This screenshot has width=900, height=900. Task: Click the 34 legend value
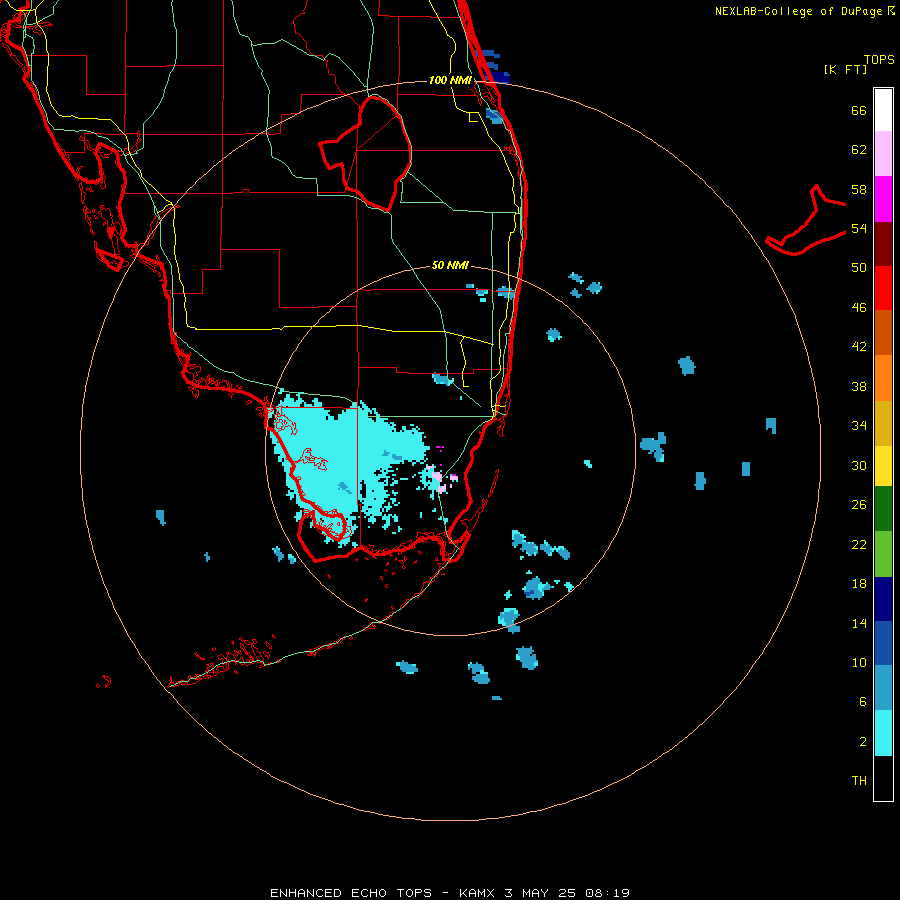[859, 426]
